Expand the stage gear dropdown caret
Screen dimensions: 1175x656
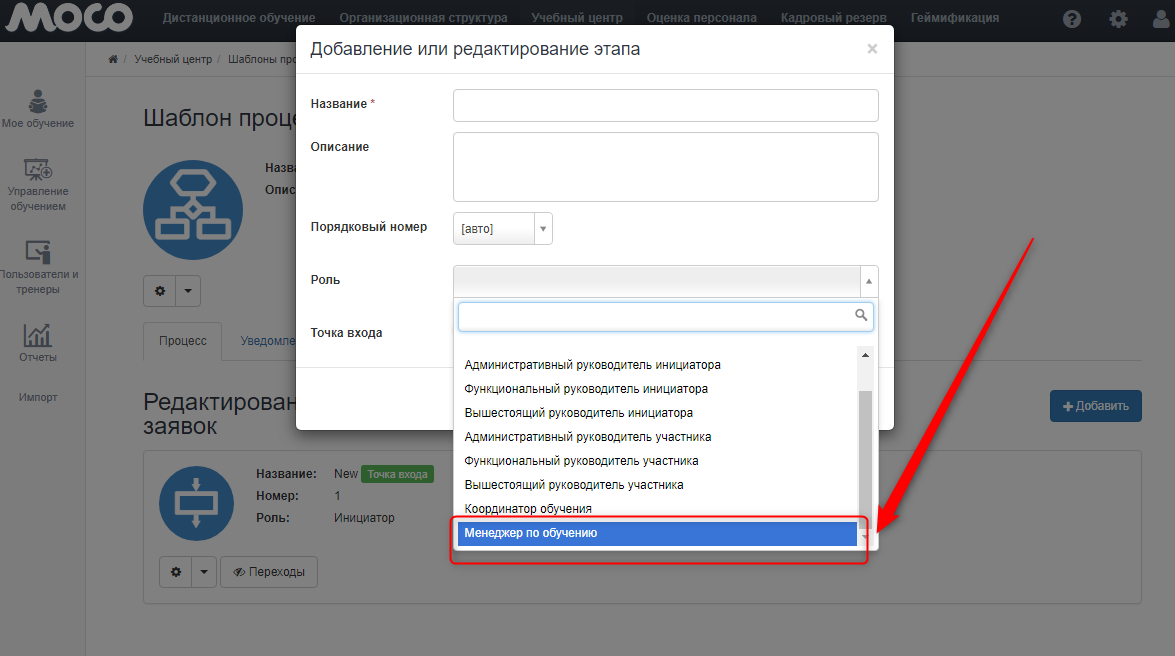coord(204,572)
